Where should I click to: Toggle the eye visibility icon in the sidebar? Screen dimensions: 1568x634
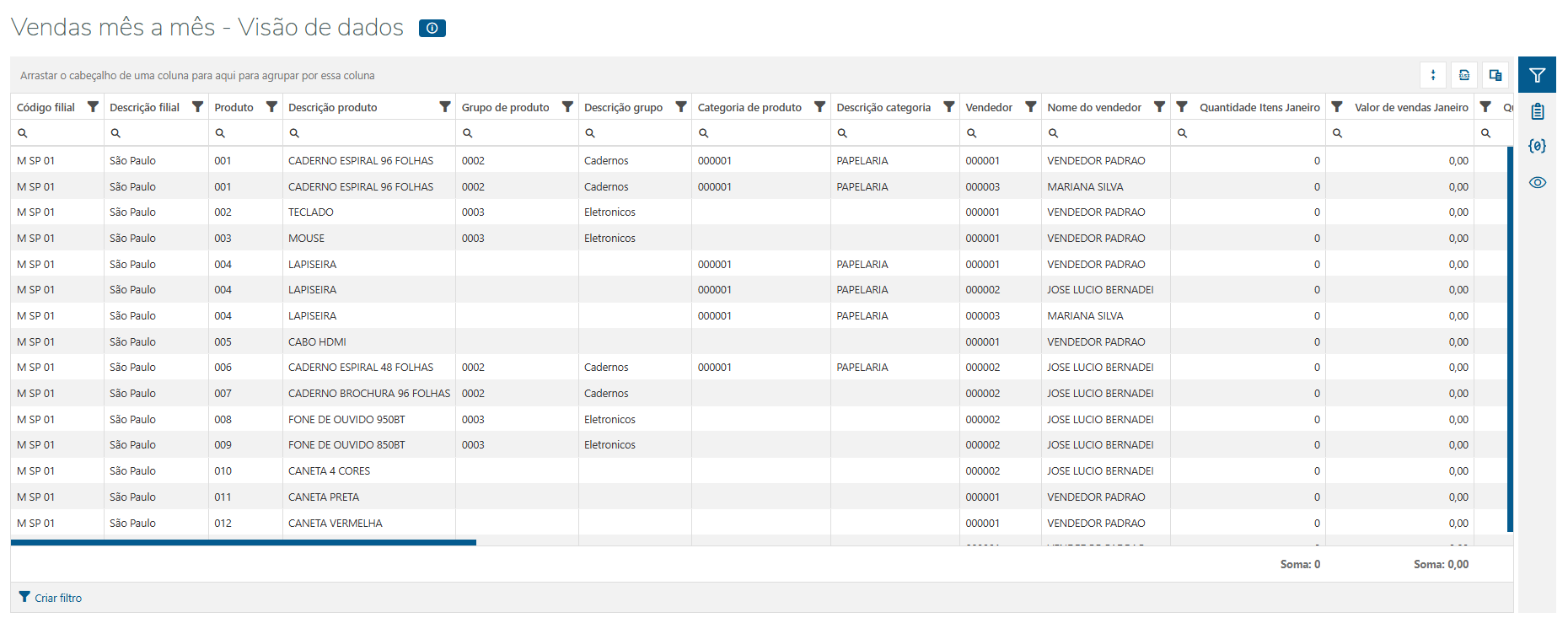1537,182
